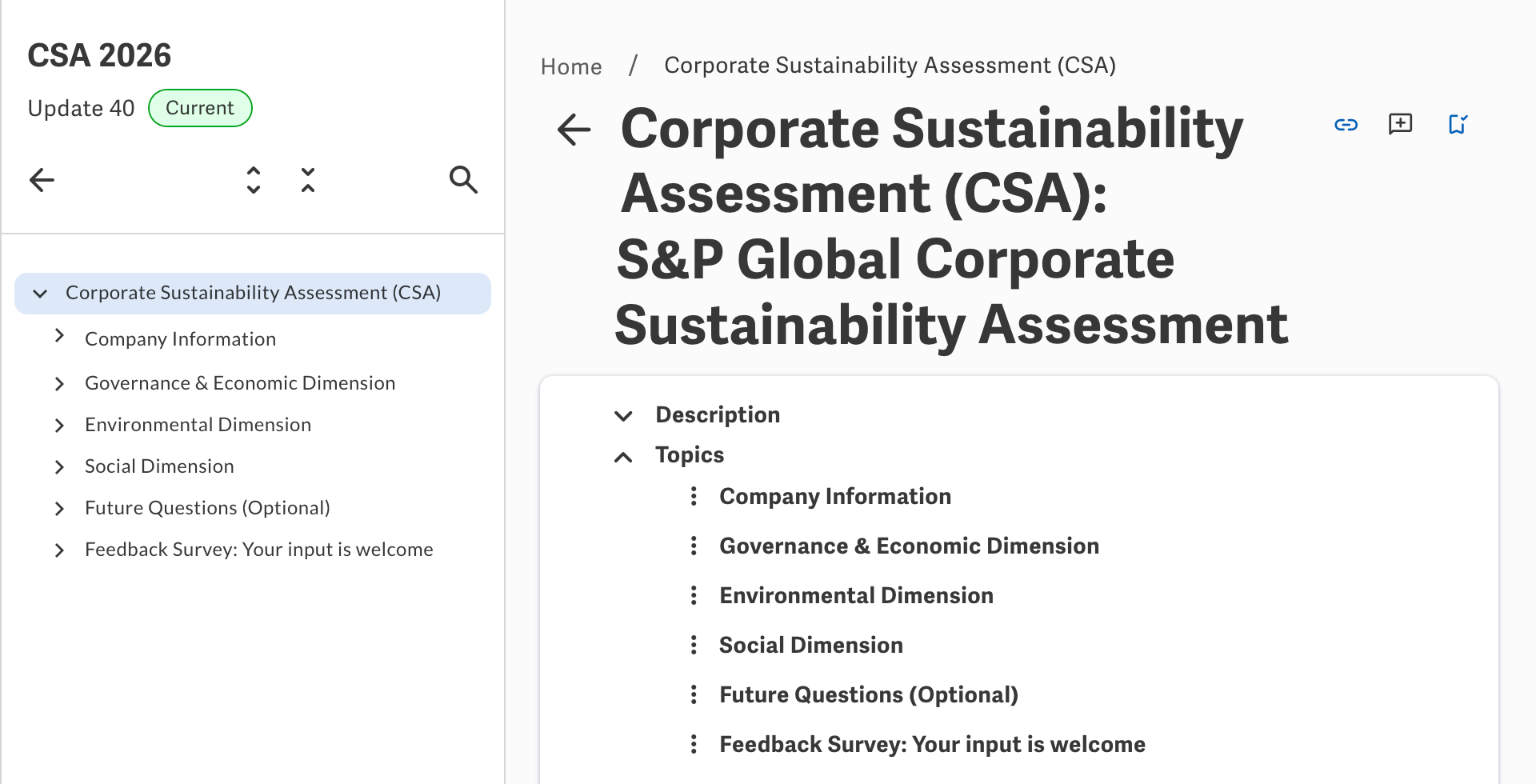
Task: Collapse the Topics section chevron
Action: click(x=623, y=457)
